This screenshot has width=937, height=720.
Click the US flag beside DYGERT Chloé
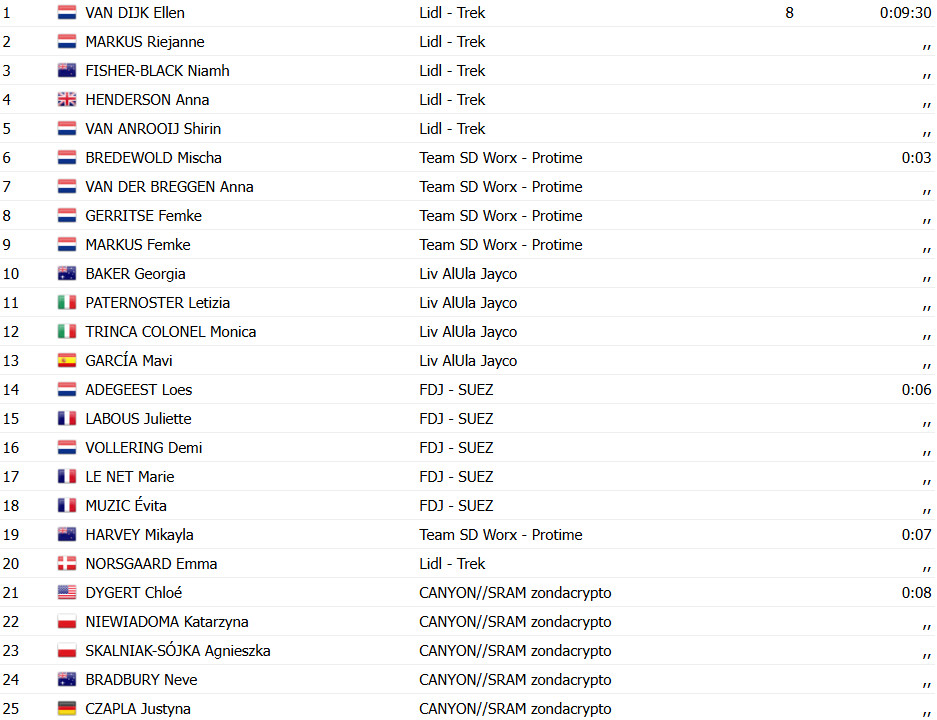(67, 592)
